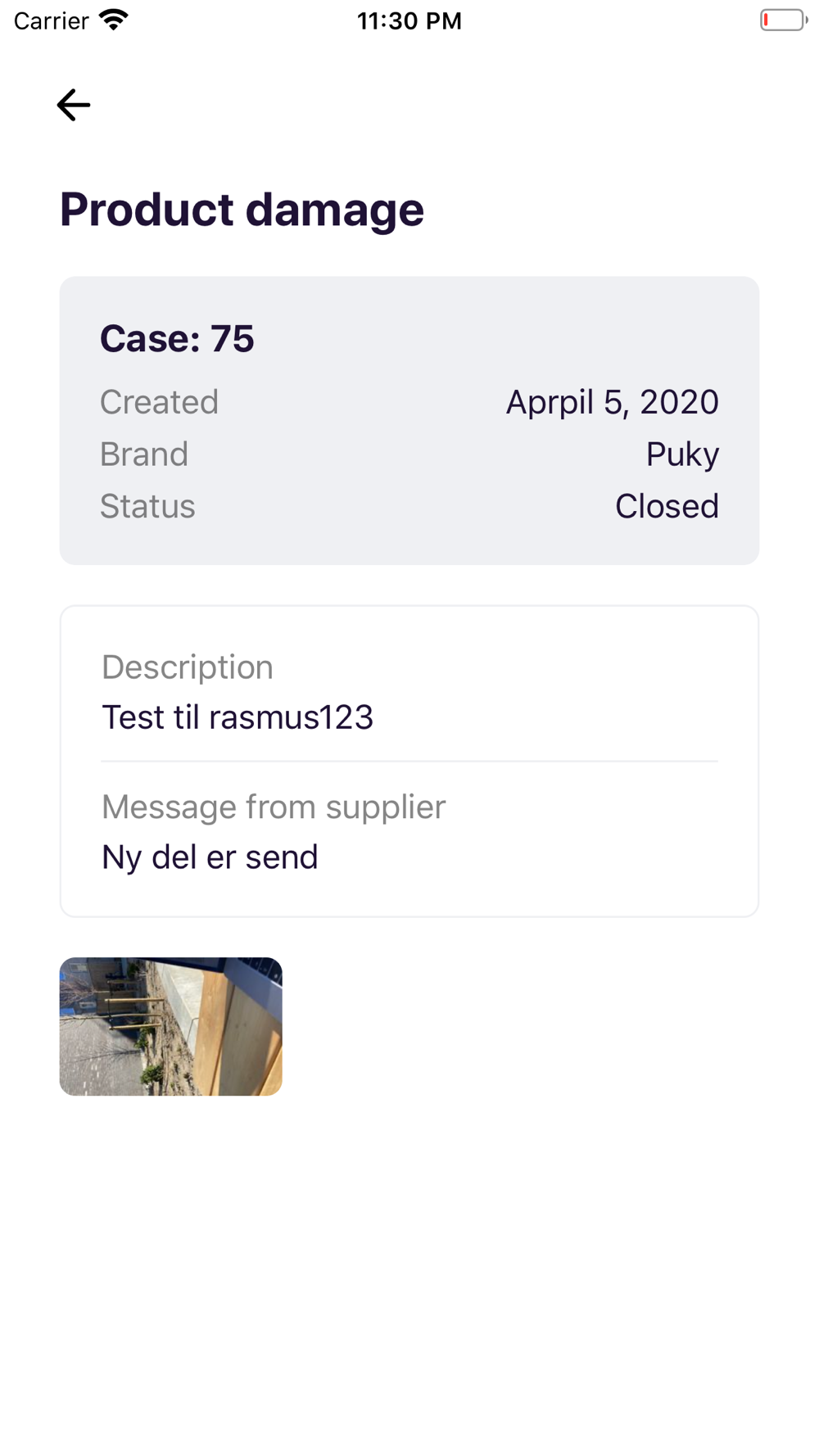Screen dimensions: 819x1456
Task: Tap the Brand value Puky
Action: pyautogui.click(x=682, y=454)
